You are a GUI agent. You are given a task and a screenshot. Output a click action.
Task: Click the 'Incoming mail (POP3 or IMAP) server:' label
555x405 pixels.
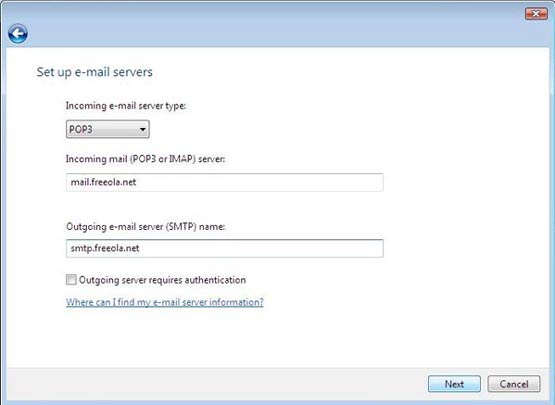coord(145,159)
